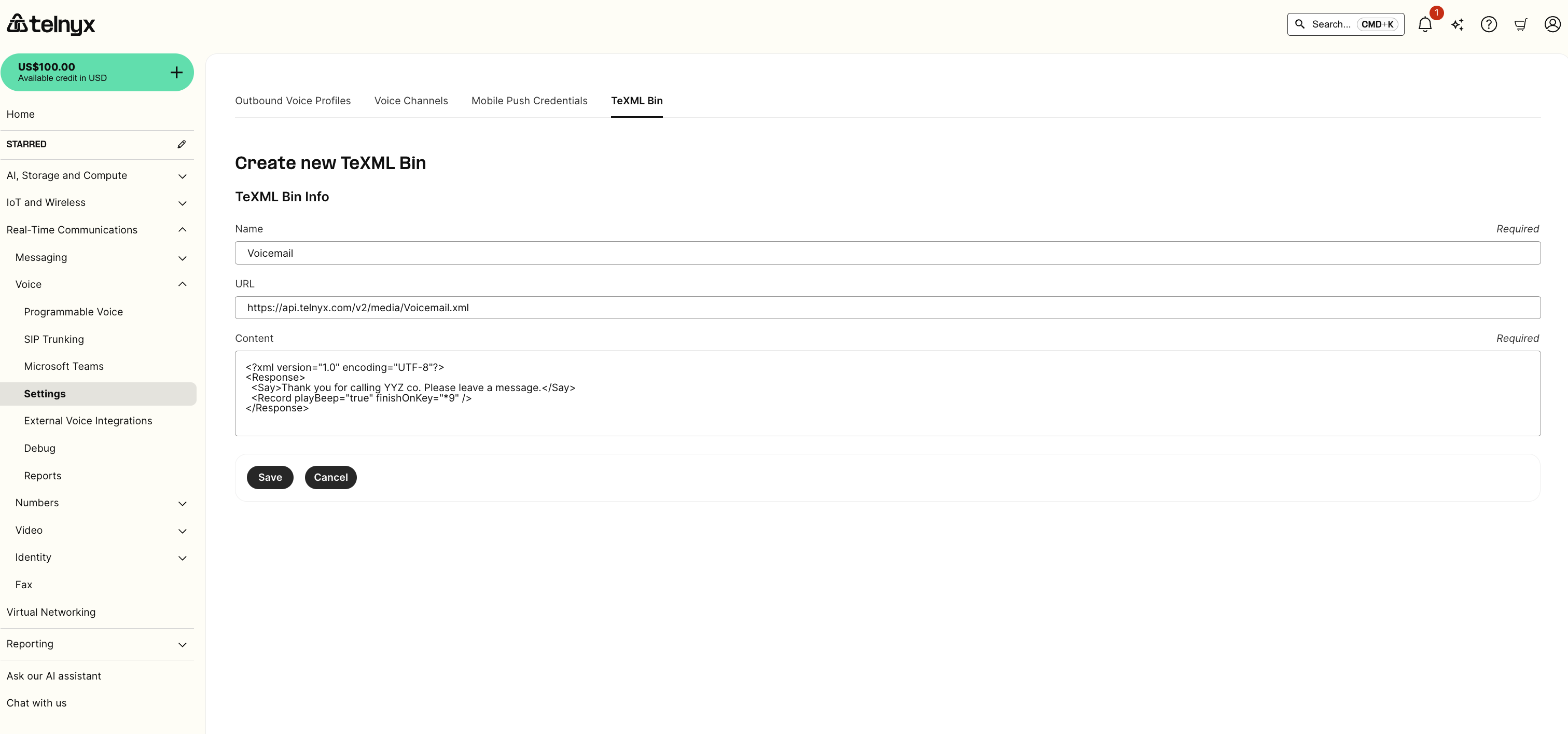This screenshot has width=1568, height=734.
Task: Collapse the Voice submenu
Action: (x=182, y=284)
